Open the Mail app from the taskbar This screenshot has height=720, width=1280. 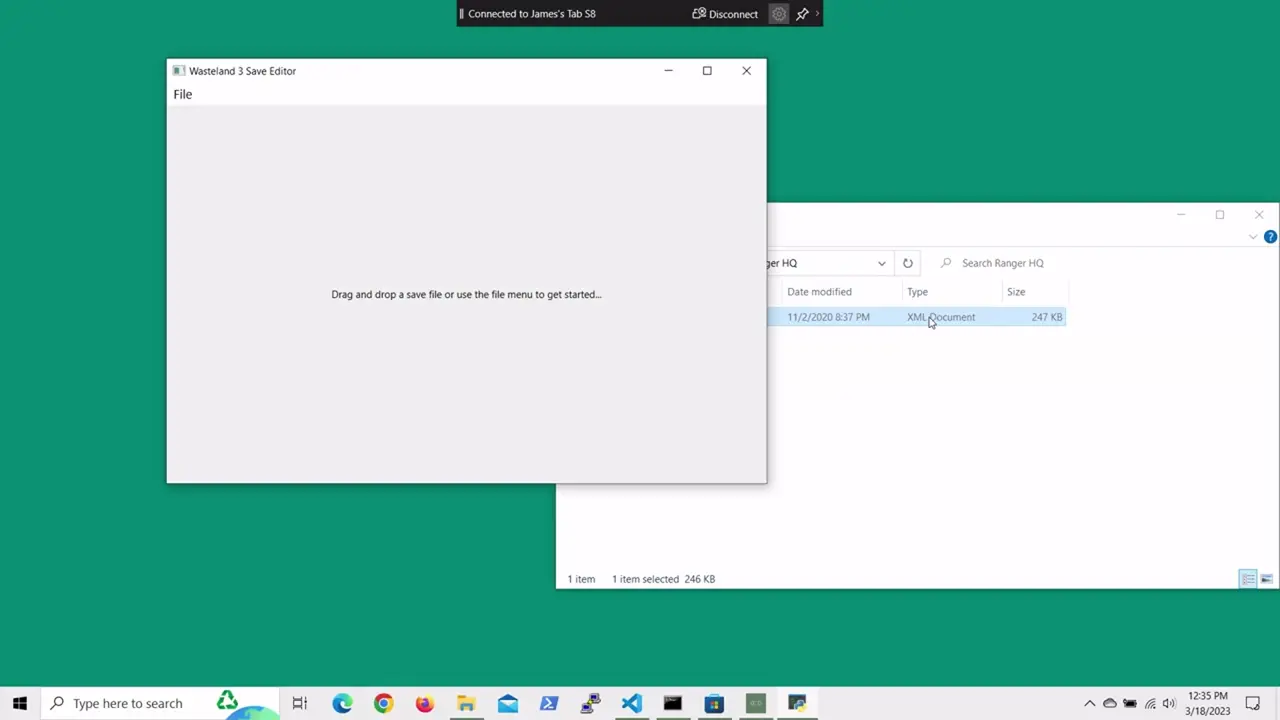pos(508,703)
